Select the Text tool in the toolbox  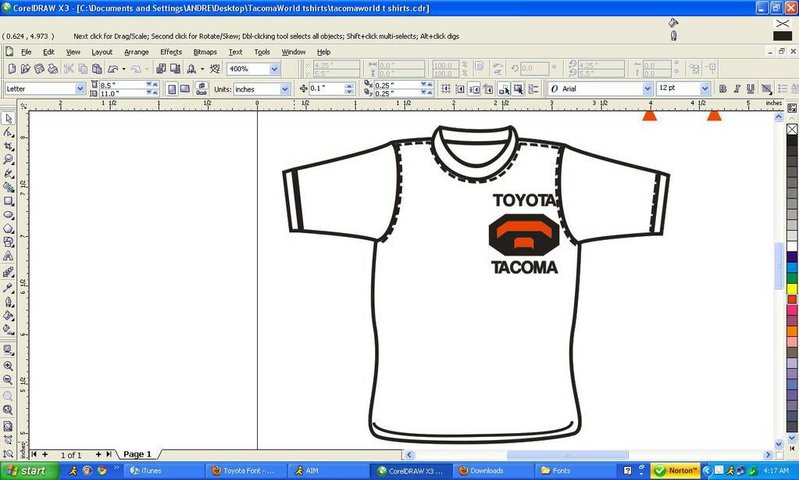8,256
